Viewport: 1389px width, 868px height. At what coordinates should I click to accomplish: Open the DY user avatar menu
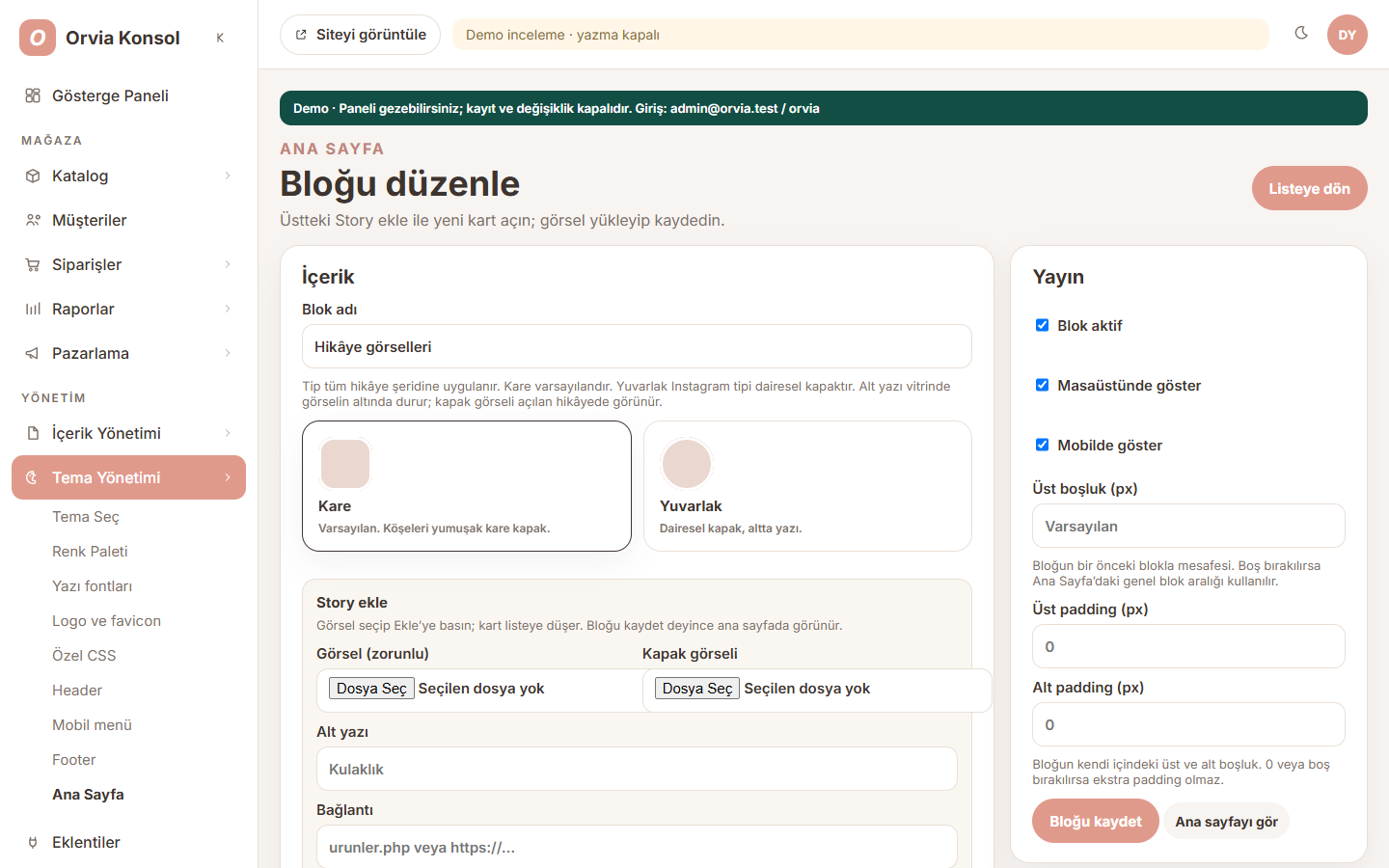click(x=1348, y=35)
